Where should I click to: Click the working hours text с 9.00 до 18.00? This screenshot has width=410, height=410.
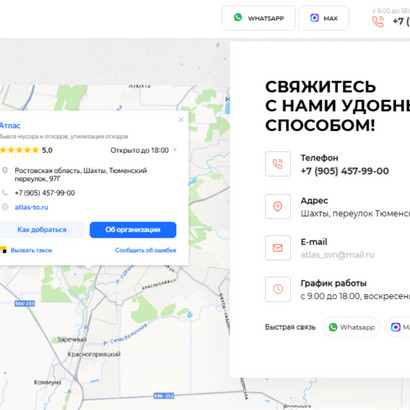(355, 296)
